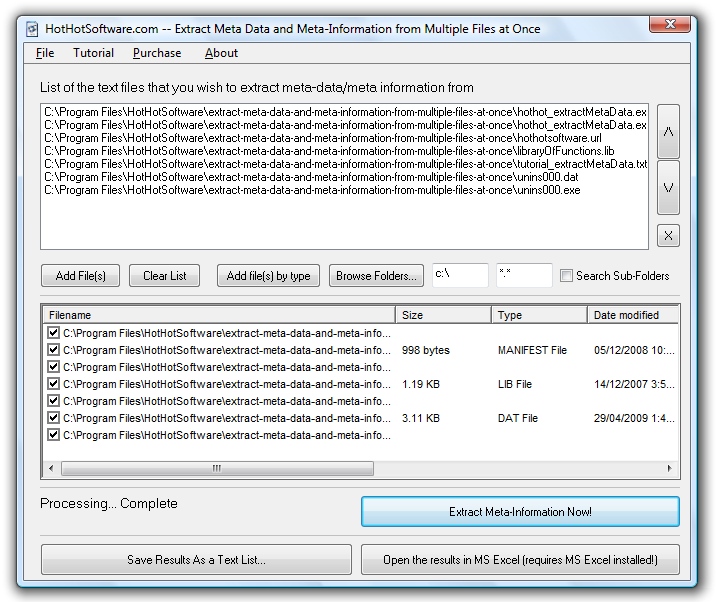Click the application icon in the title bar

click(x=32, y=29)
